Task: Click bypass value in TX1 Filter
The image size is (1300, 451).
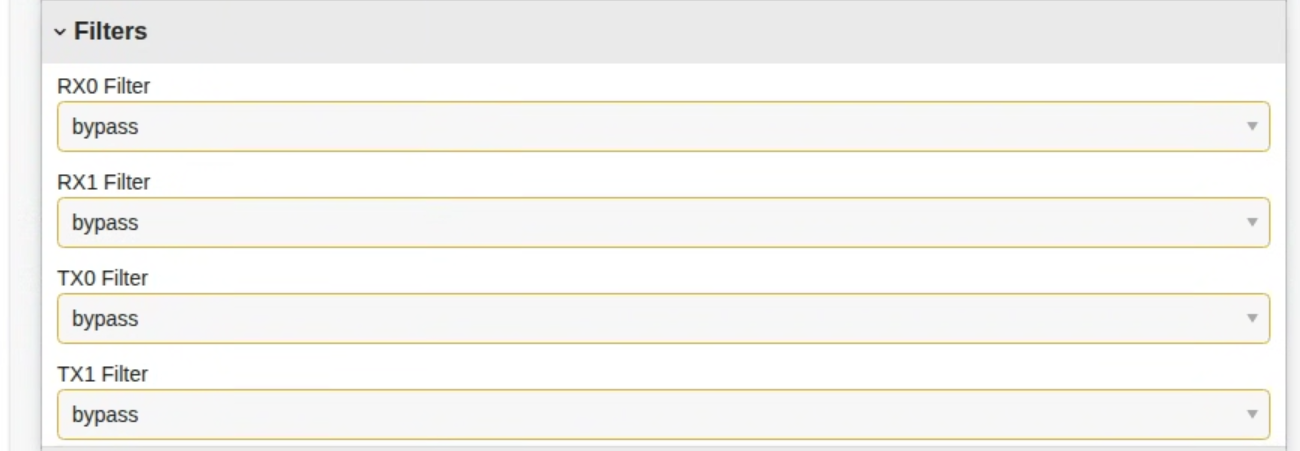Action: (105, 415)
